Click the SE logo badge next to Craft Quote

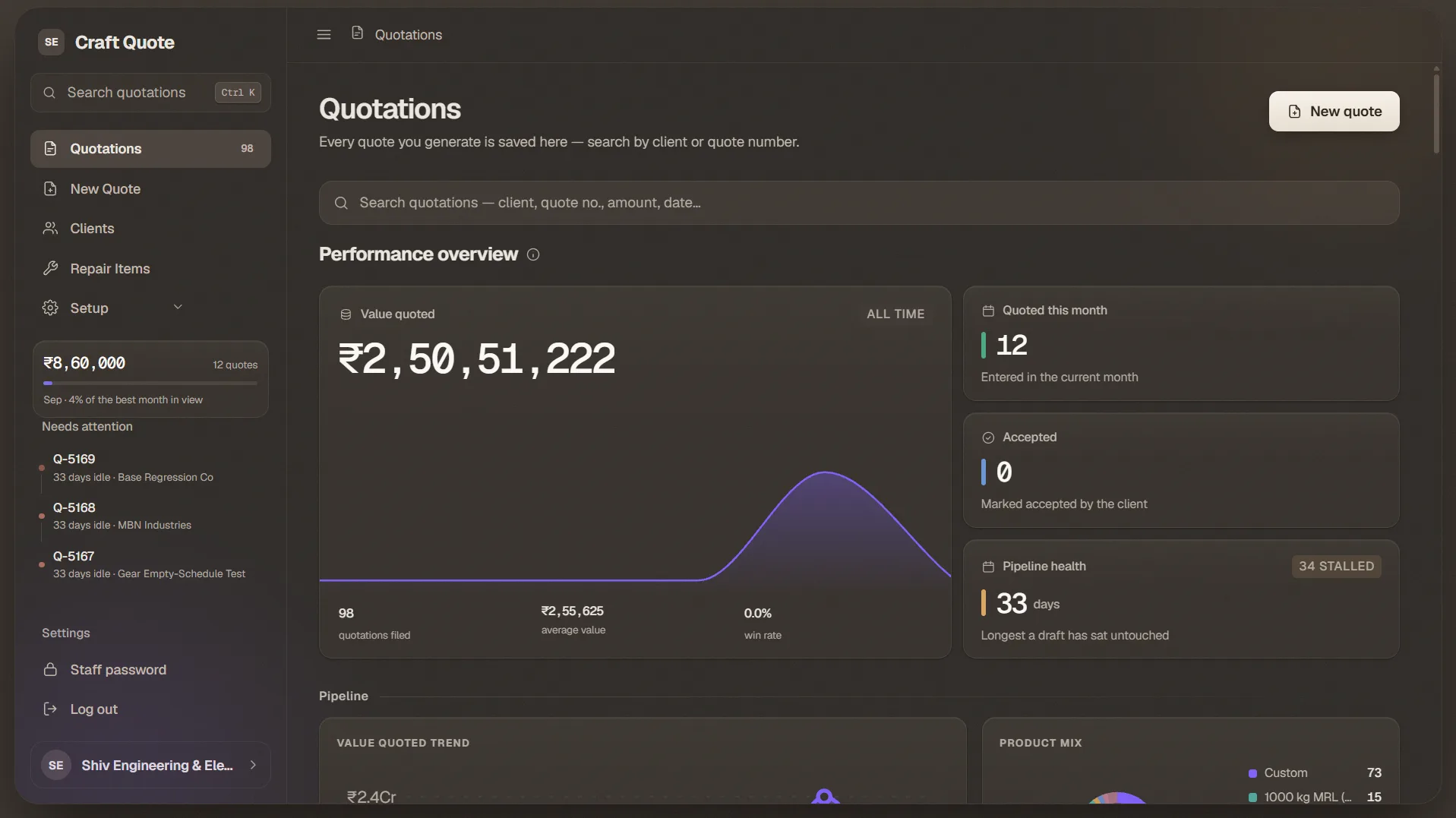51,43
